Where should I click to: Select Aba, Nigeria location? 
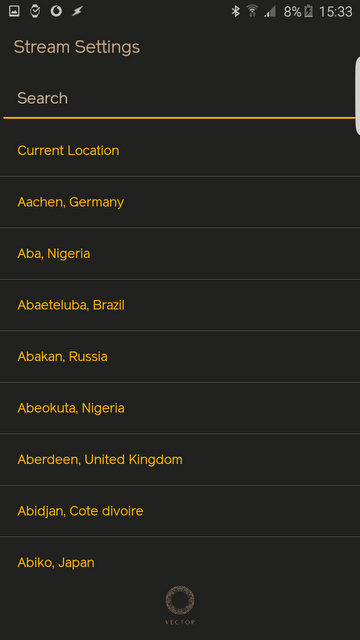(180, 253)
